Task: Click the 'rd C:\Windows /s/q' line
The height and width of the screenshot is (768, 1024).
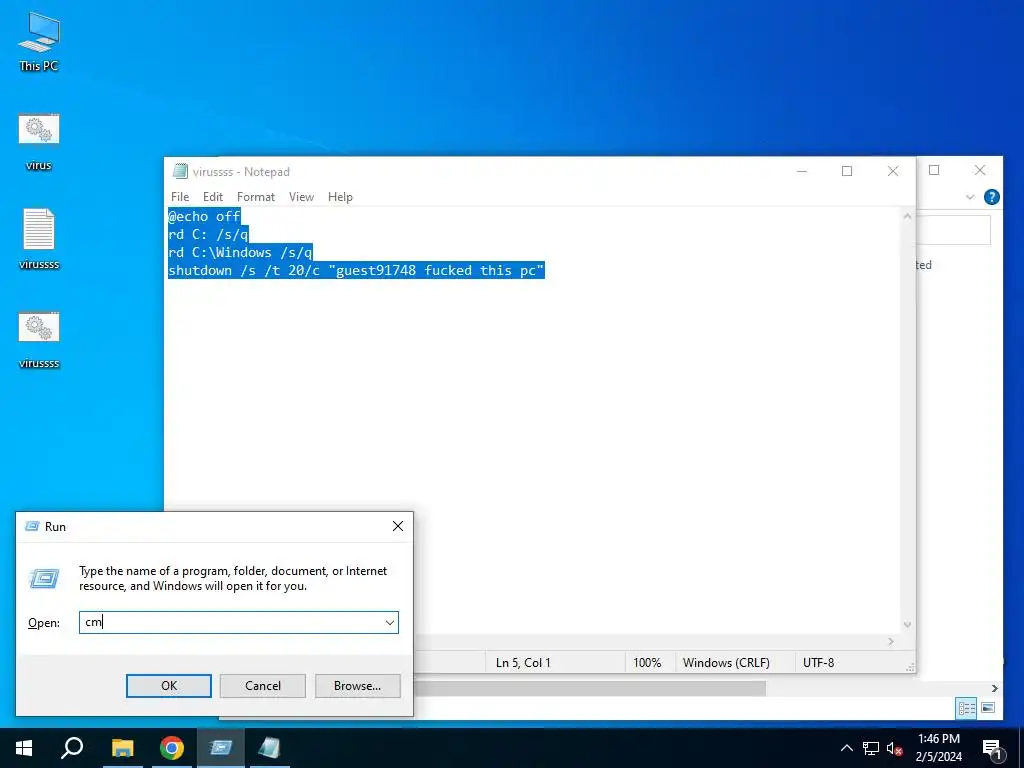Action: 240,252
